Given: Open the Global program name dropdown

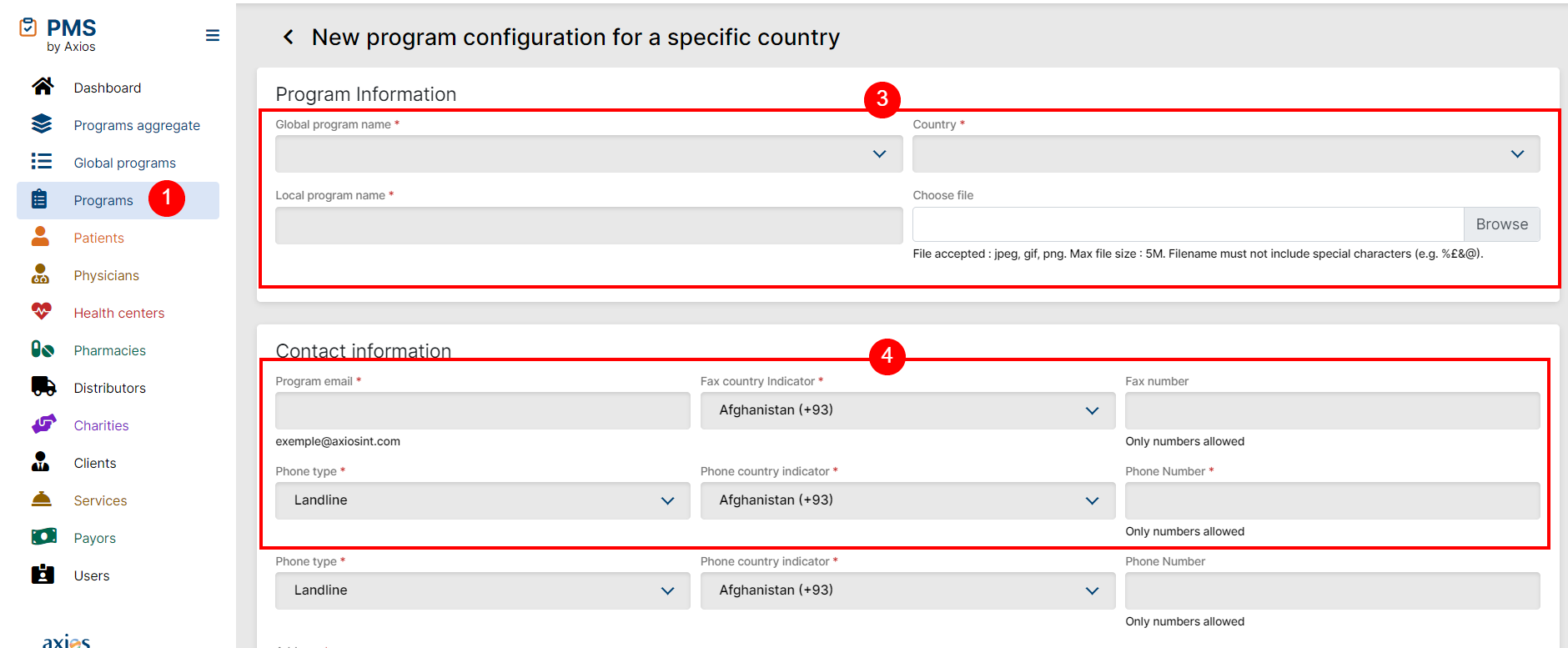Looking at the screenshot, I should pyautogui.click(x=588, y=154).
